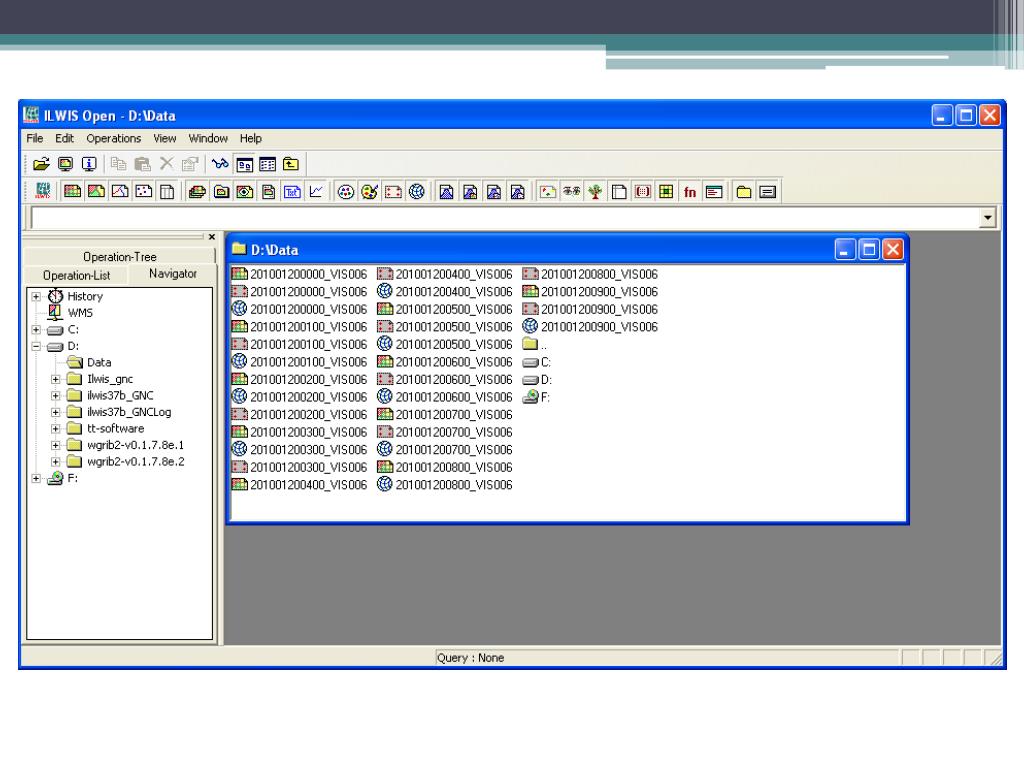Select WMS in the navigator tree
Screen dimensions: 1024x768
(80, 313)
